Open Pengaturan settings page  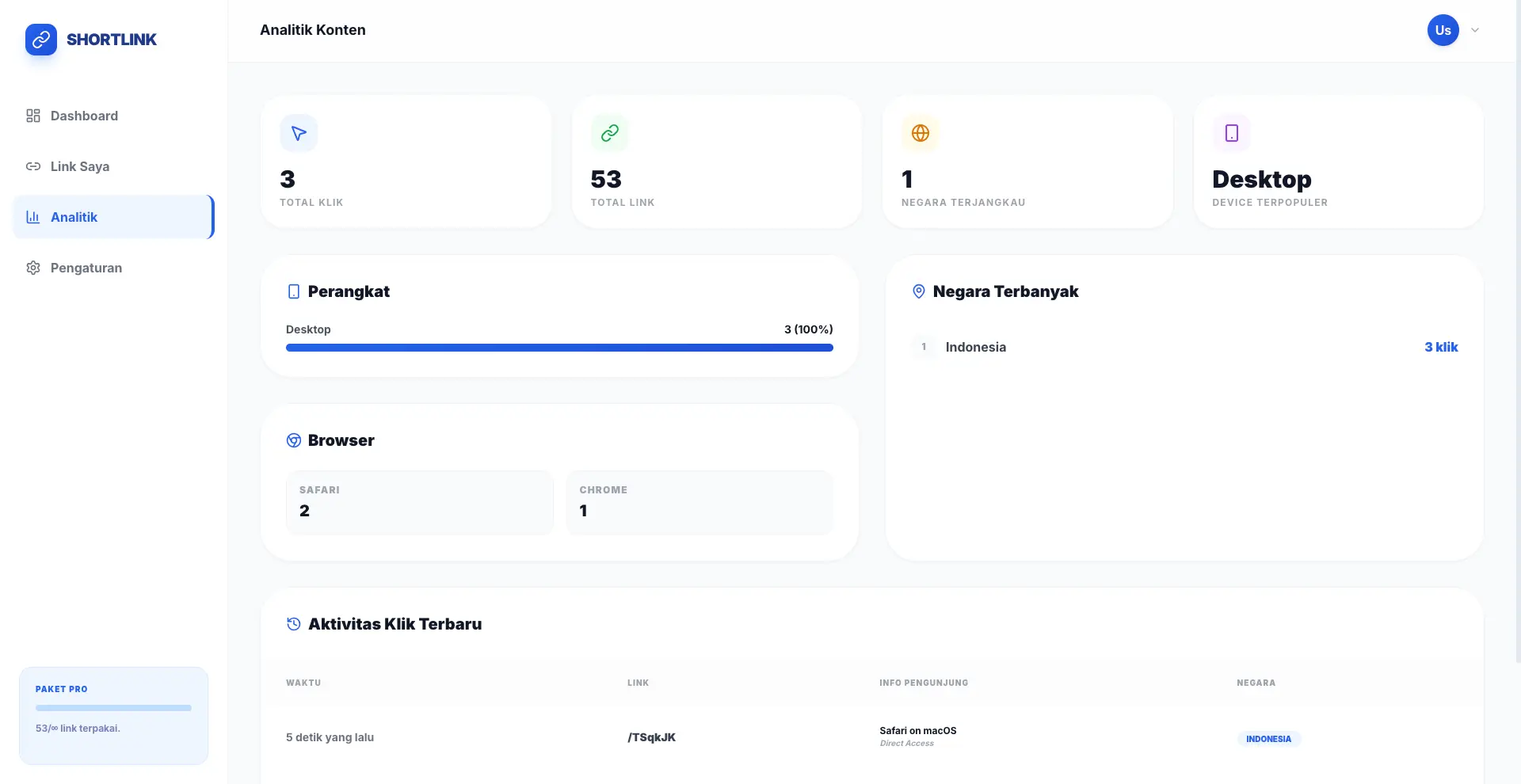click(86, 268)
